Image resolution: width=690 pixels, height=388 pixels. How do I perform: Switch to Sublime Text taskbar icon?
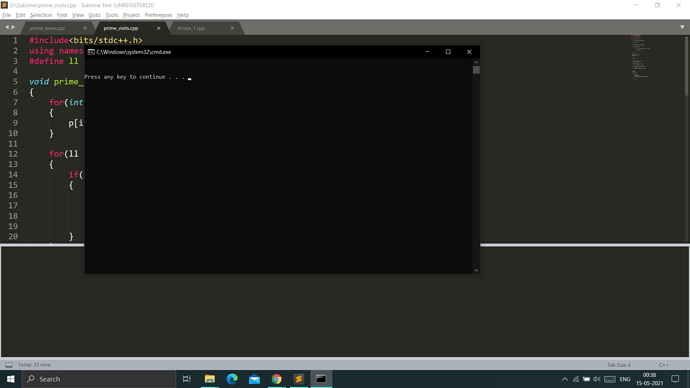point(299,379)
